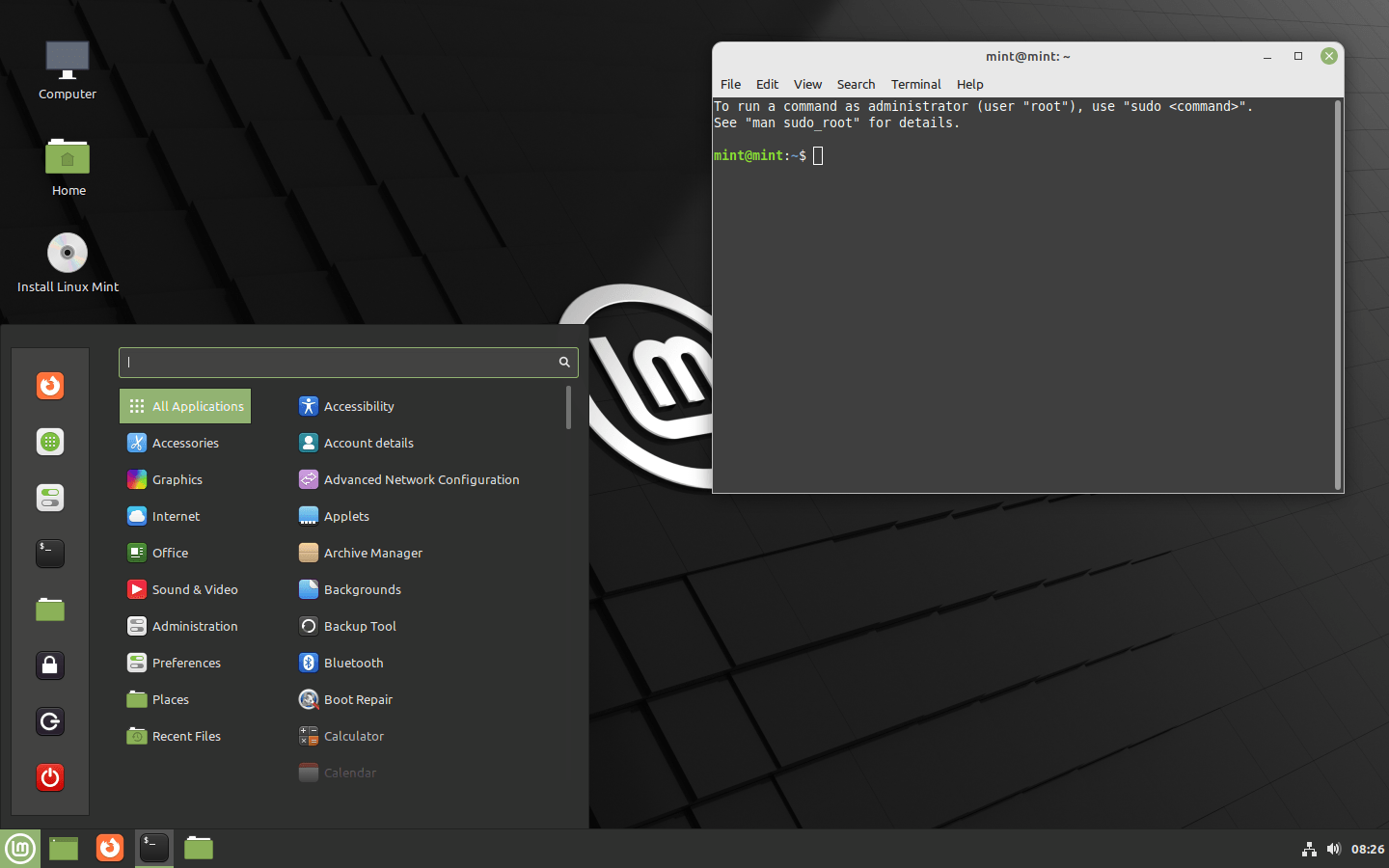
Task: Select Administration category
Action: point(183,626)
